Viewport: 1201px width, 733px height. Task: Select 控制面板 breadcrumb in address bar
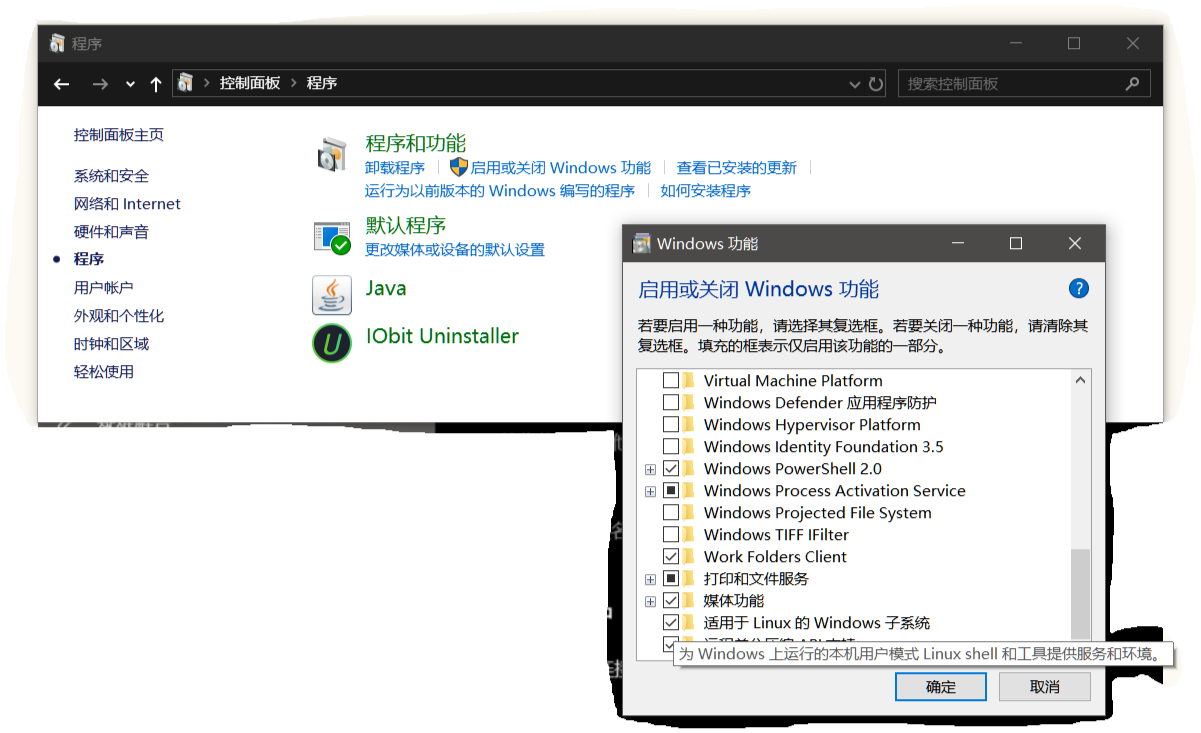[x=250, y=83]
